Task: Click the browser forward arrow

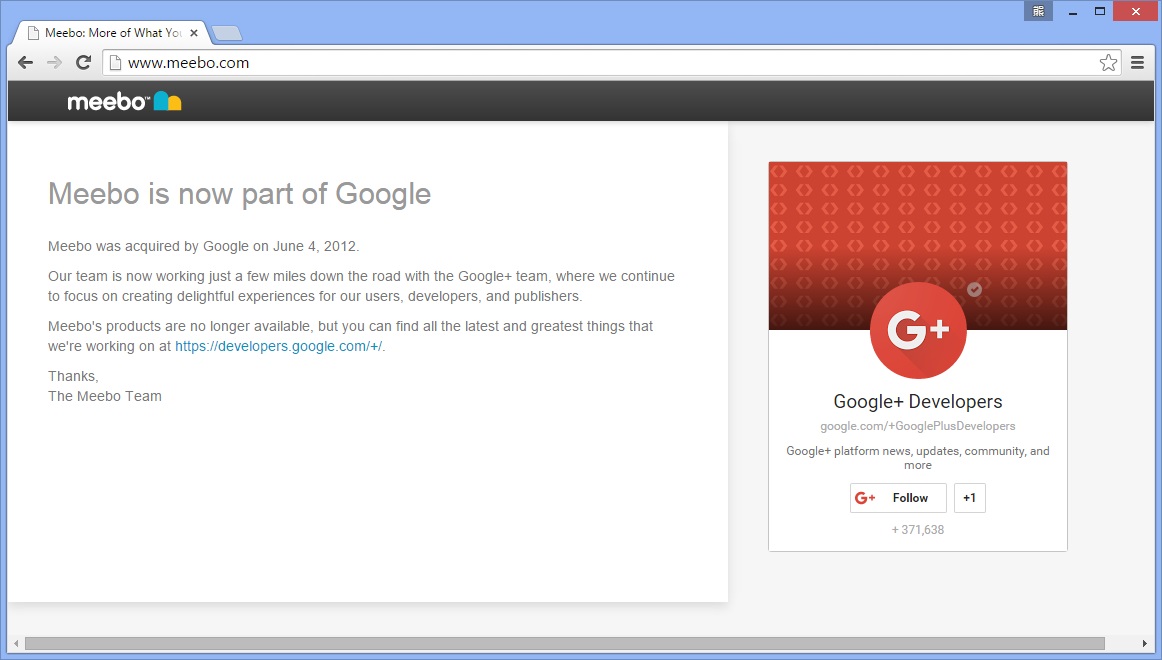Action: click(54, 63)
